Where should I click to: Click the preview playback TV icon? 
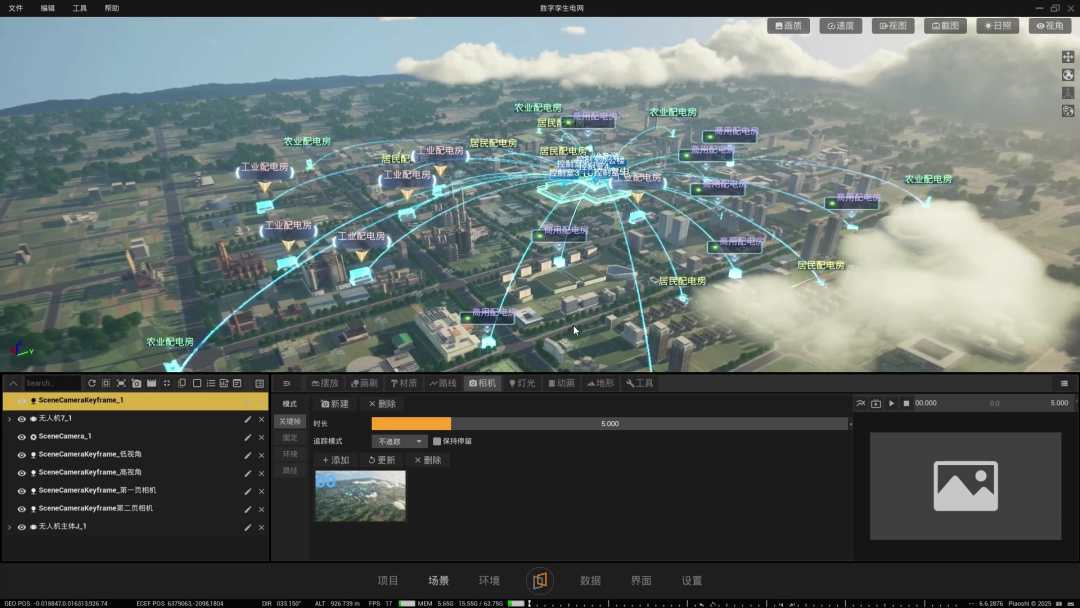pyautogui.click(x=876, y=403)
